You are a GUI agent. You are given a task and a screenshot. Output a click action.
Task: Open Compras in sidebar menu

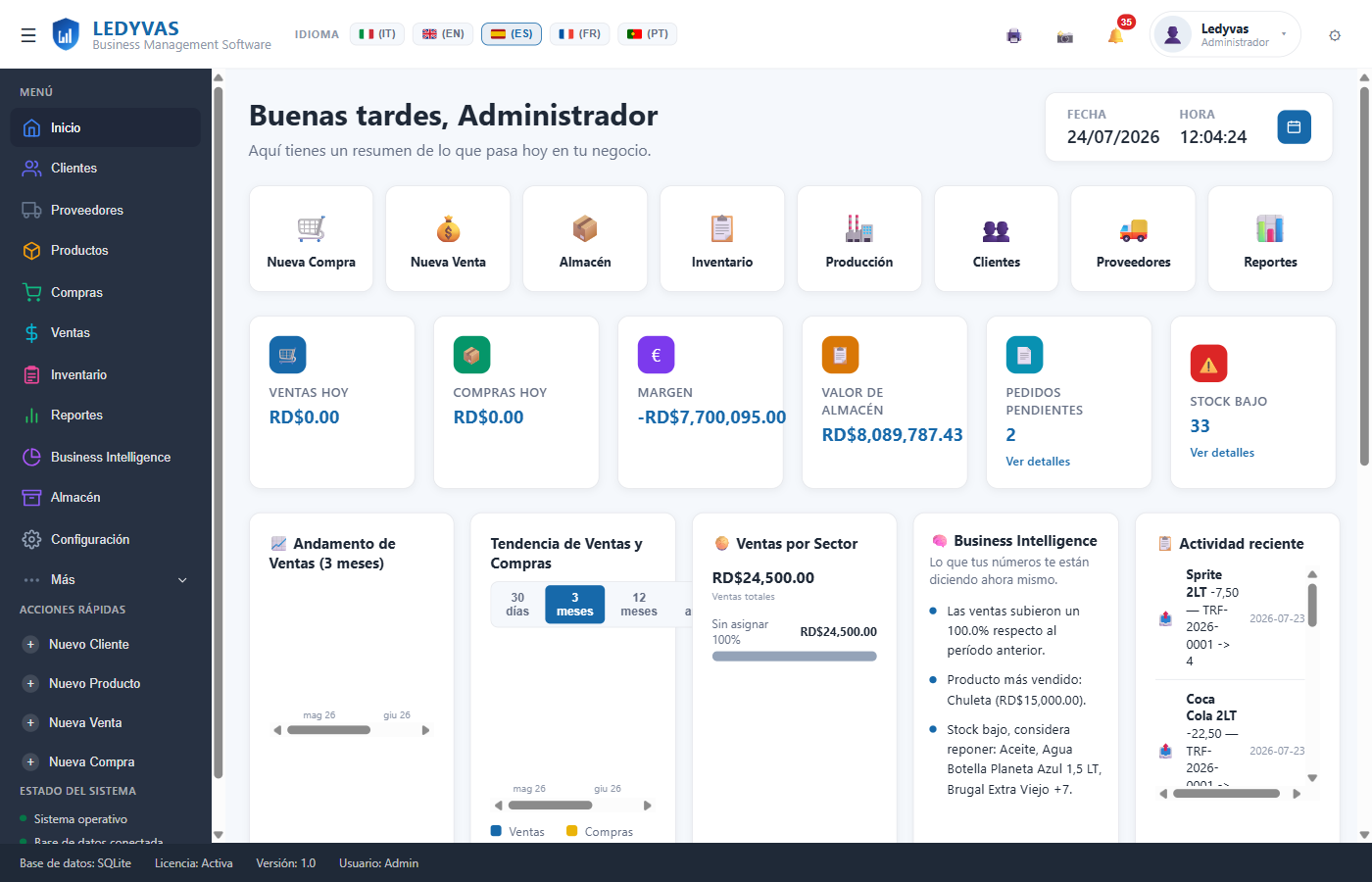(106, 292)
